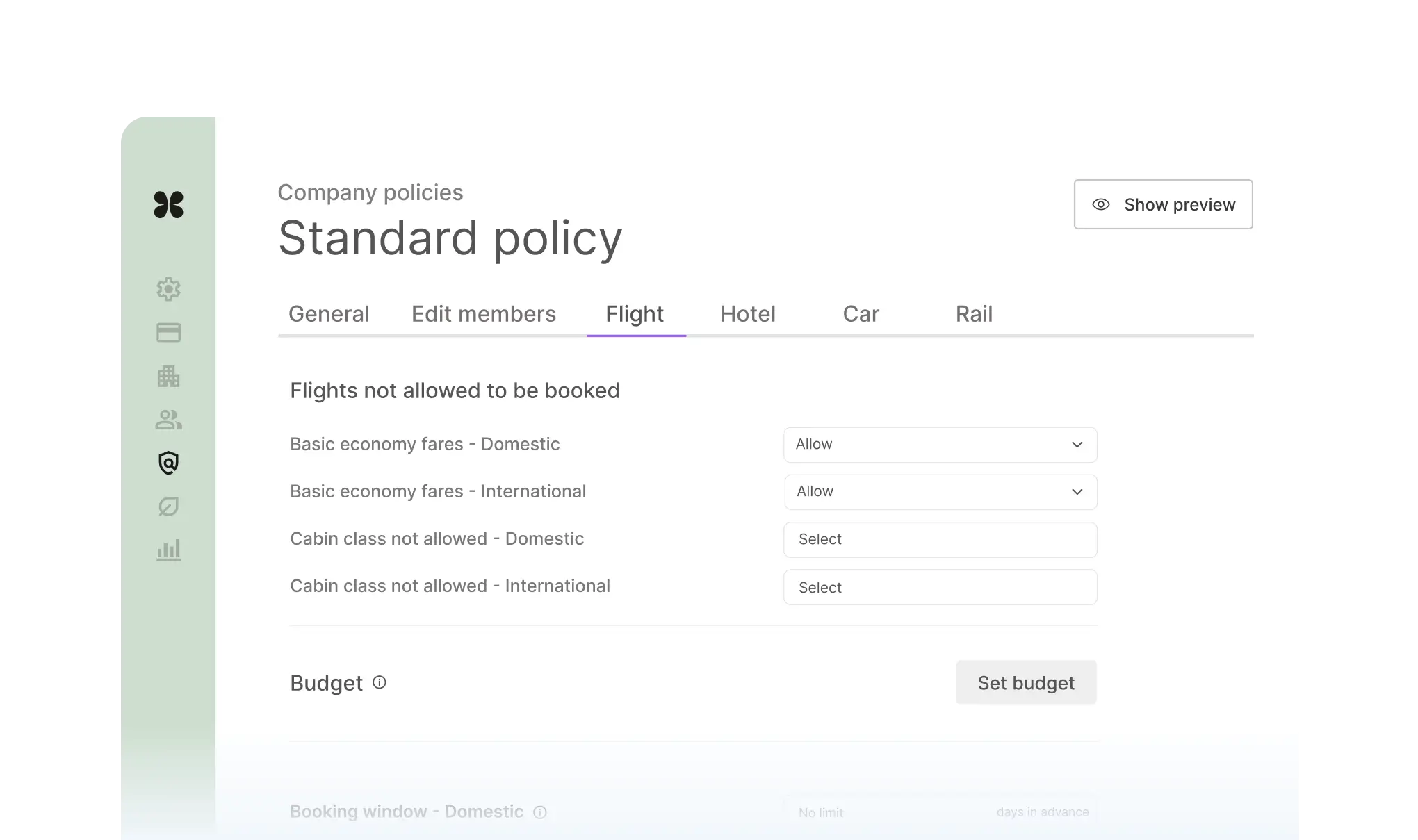This screenshot has width=1418, height=840.
Task: Click the Set budget button
Action: 1026,682
